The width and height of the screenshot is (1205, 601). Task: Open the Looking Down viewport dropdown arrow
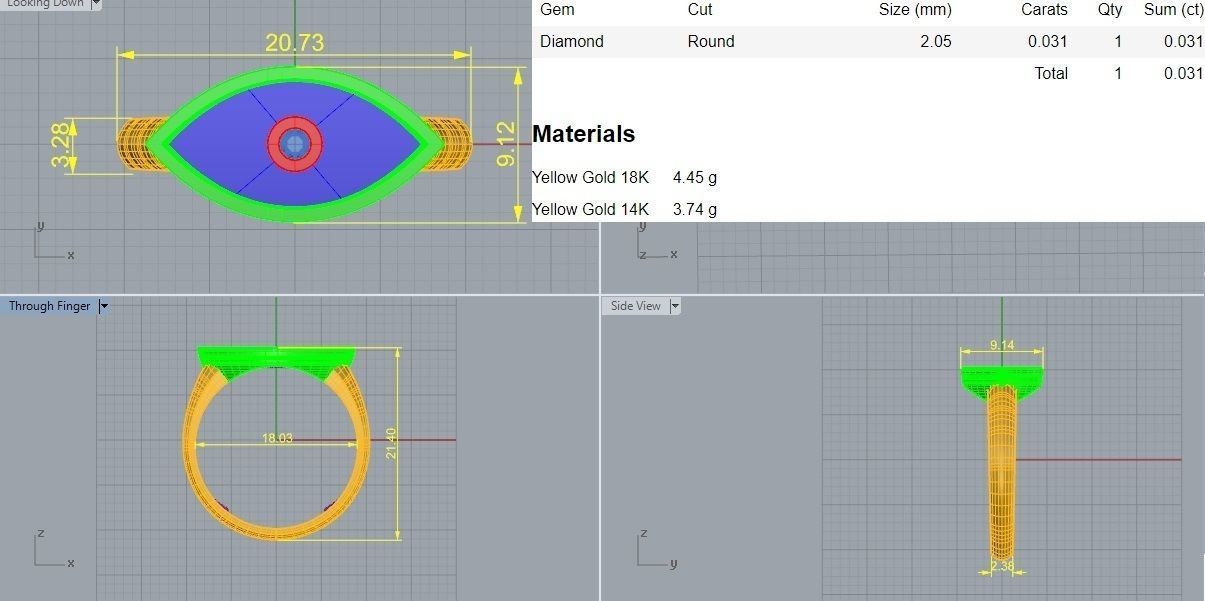pos(96,4)
